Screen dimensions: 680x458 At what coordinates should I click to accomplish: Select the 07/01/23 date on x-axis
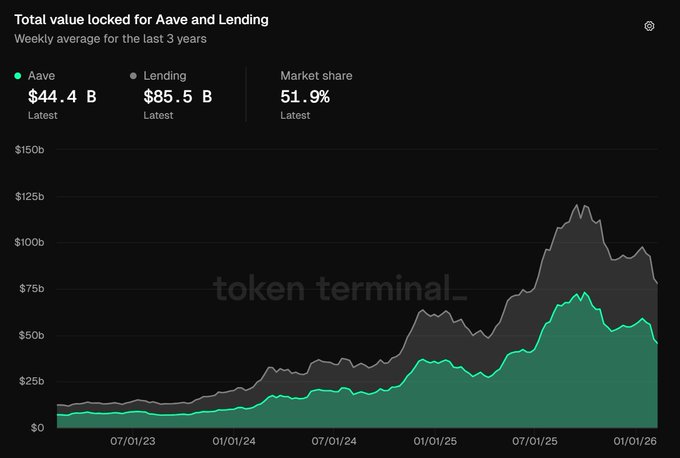[132, 440]
